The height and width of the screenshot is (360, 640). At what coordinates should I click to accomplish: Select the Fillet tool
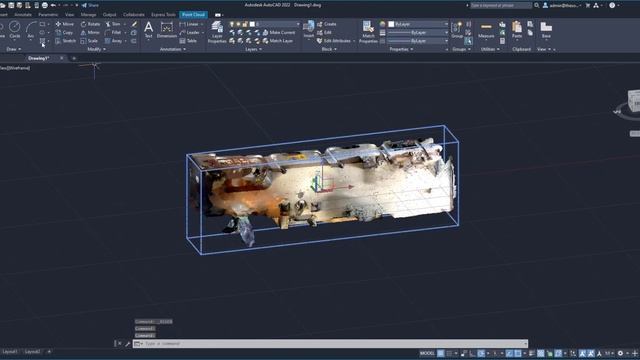click(113, 33)
